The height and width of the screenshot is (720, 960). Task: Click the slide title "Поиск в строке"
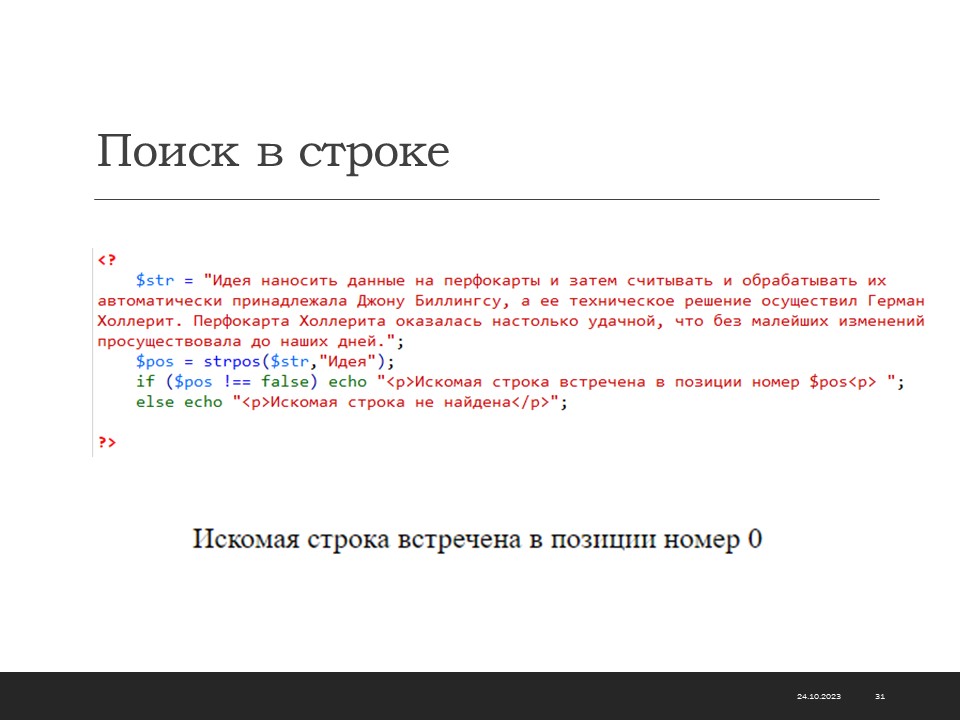click(273, 153)
